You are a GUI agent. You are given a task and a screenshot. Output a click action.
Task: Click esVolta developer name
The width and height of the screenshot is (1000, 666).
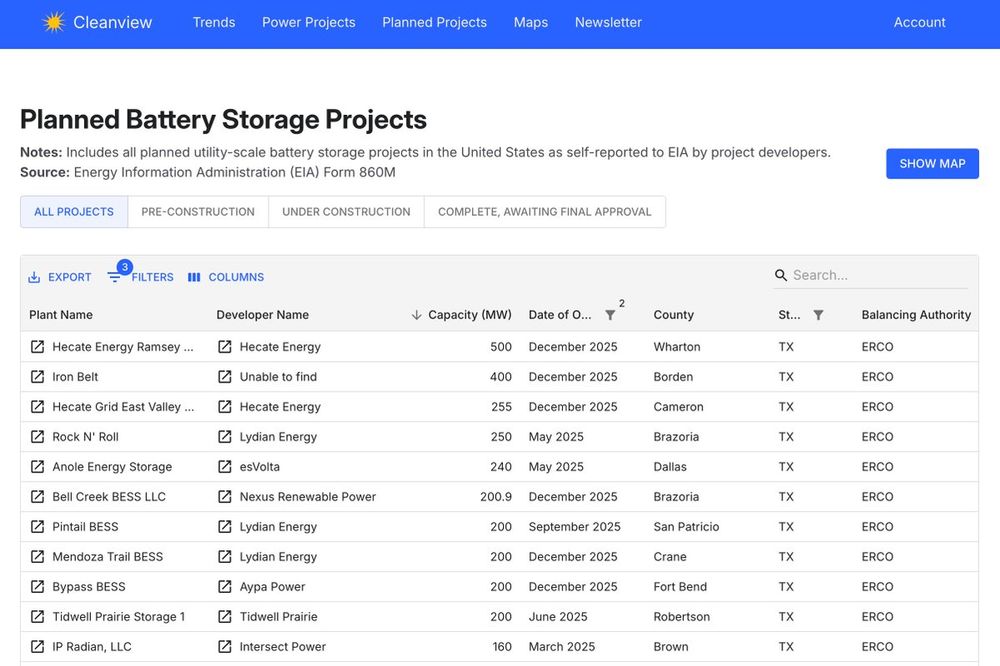click(x=260, y=466)
